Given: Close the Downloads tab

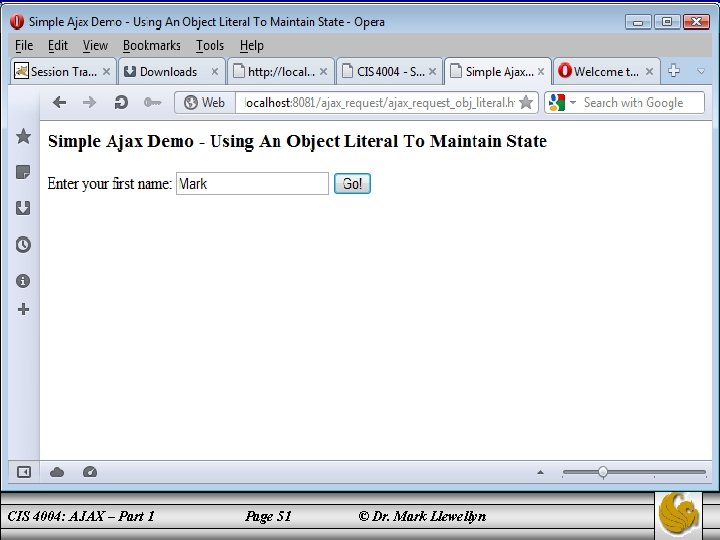Looking at the screenshot, I should point(214,72).
